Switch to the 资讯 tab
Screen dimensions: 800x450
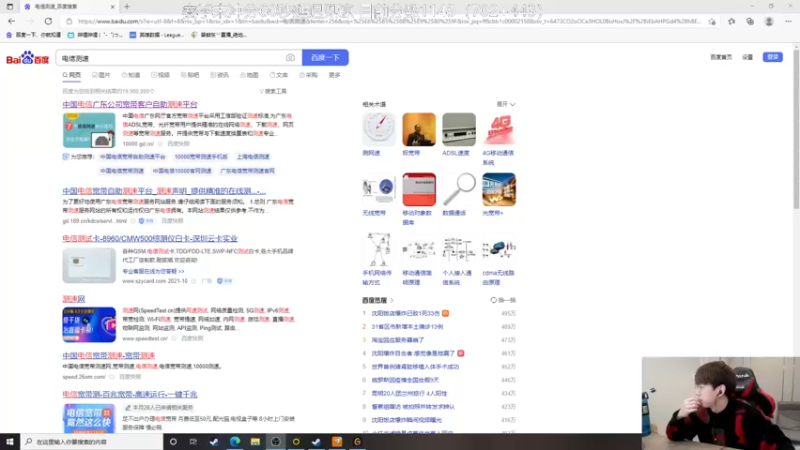[x=219, y=75]
